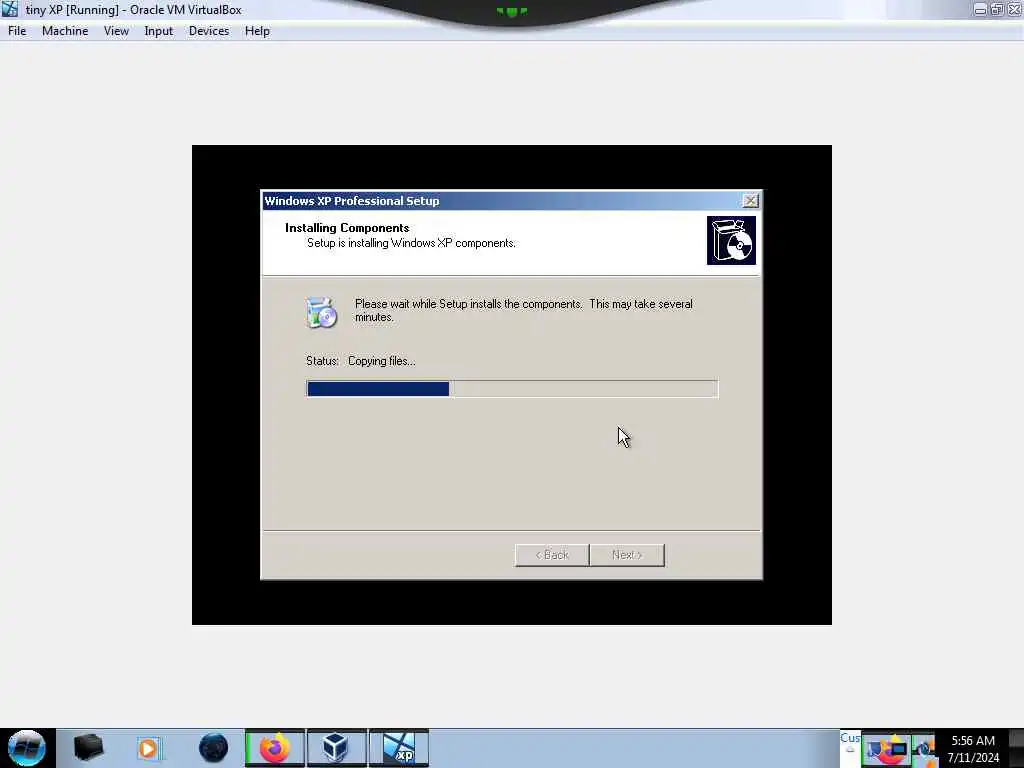Show hidden tray icons arrow

850,750
